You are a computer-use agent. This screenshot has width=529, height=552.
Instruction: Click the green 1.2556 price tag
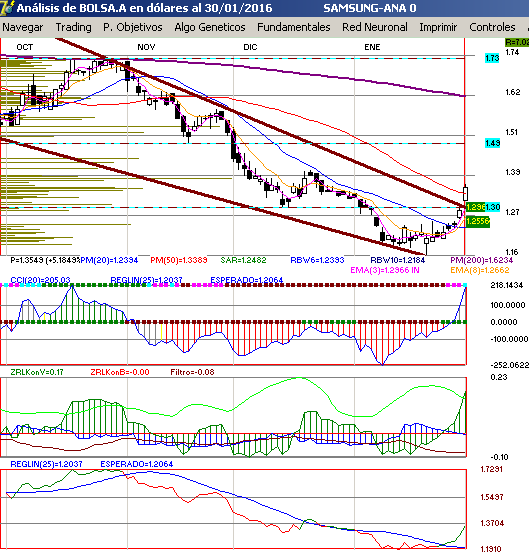click(x=478, y=221)
